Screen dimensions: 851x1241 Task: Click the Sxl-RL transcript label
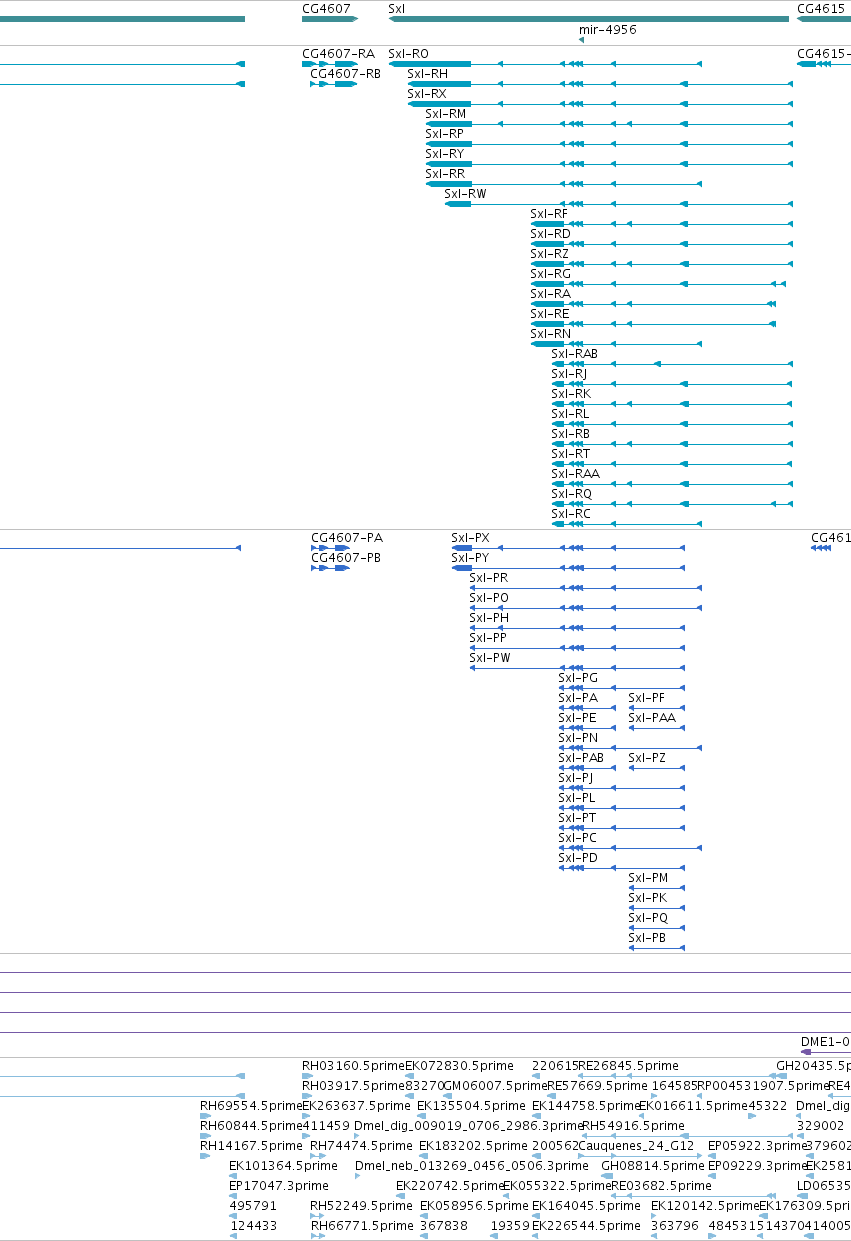(570, 414)
